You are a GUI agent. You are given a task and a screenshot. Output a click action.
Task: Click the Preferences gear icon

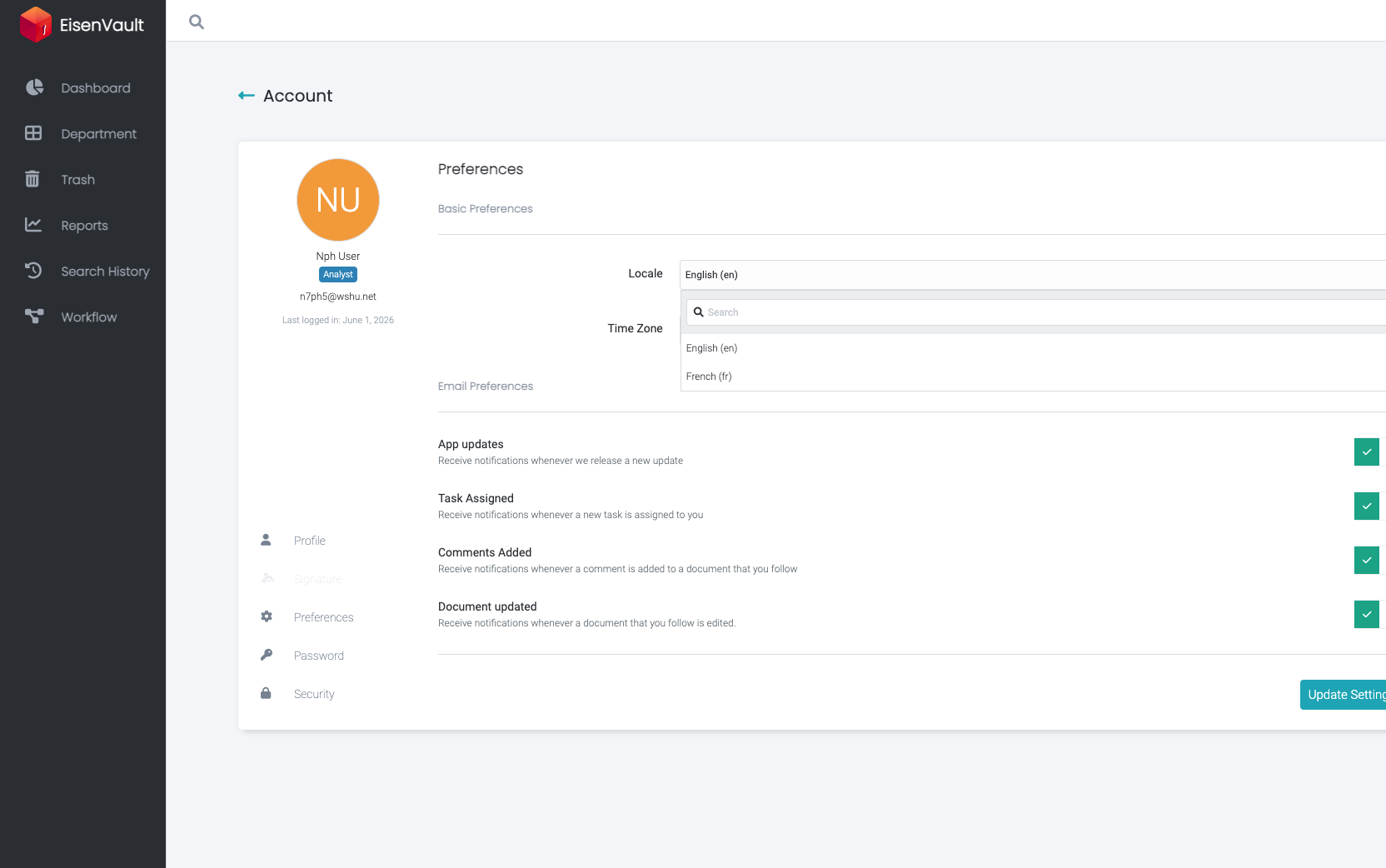coord(267,616)
